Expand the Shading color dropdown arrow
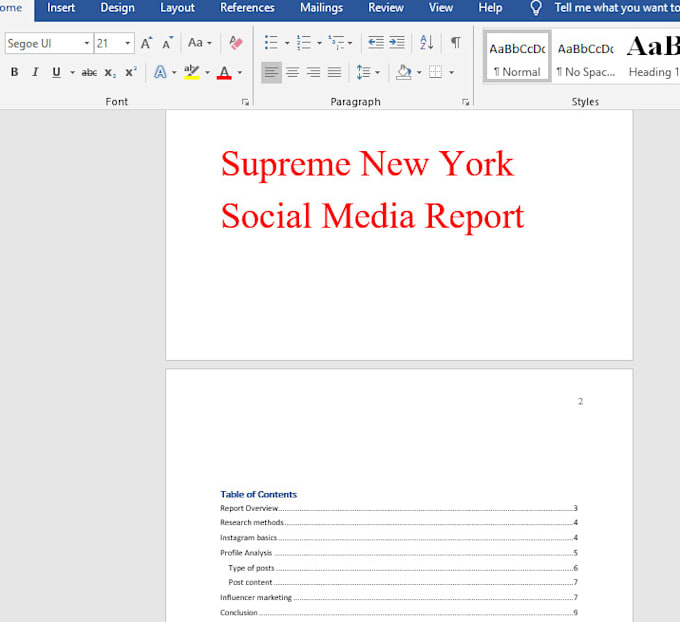Viewport: 680px width, 622px height. (x=419, y=72)
